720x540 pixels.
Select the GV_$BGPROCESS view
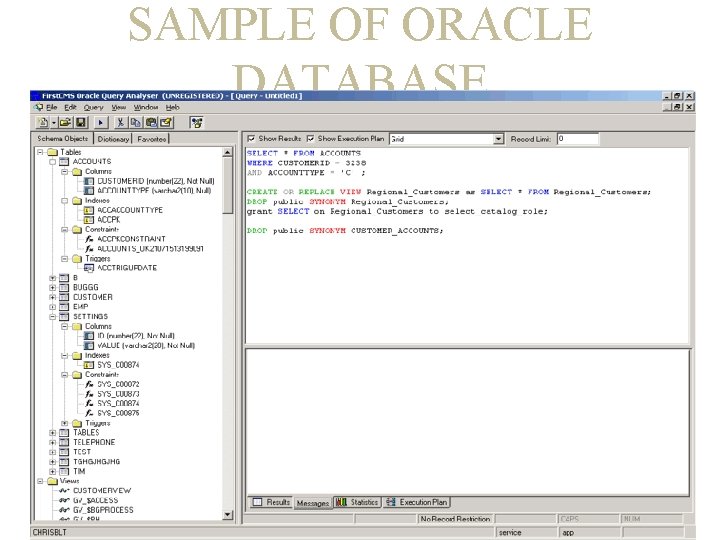[103, 510]
